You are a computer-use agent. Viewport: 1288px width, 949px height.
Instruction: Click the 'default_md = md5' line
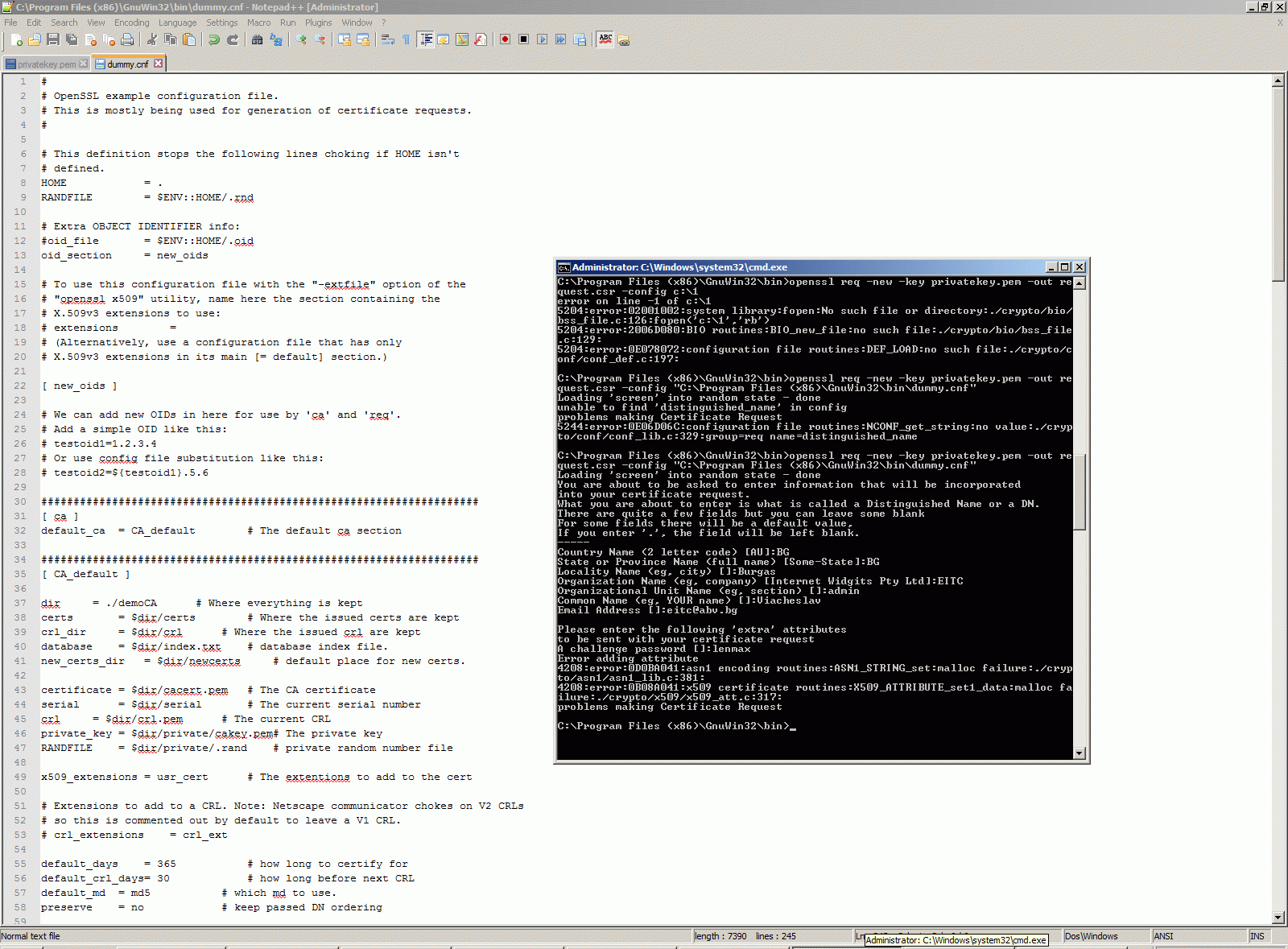(96, 893)
